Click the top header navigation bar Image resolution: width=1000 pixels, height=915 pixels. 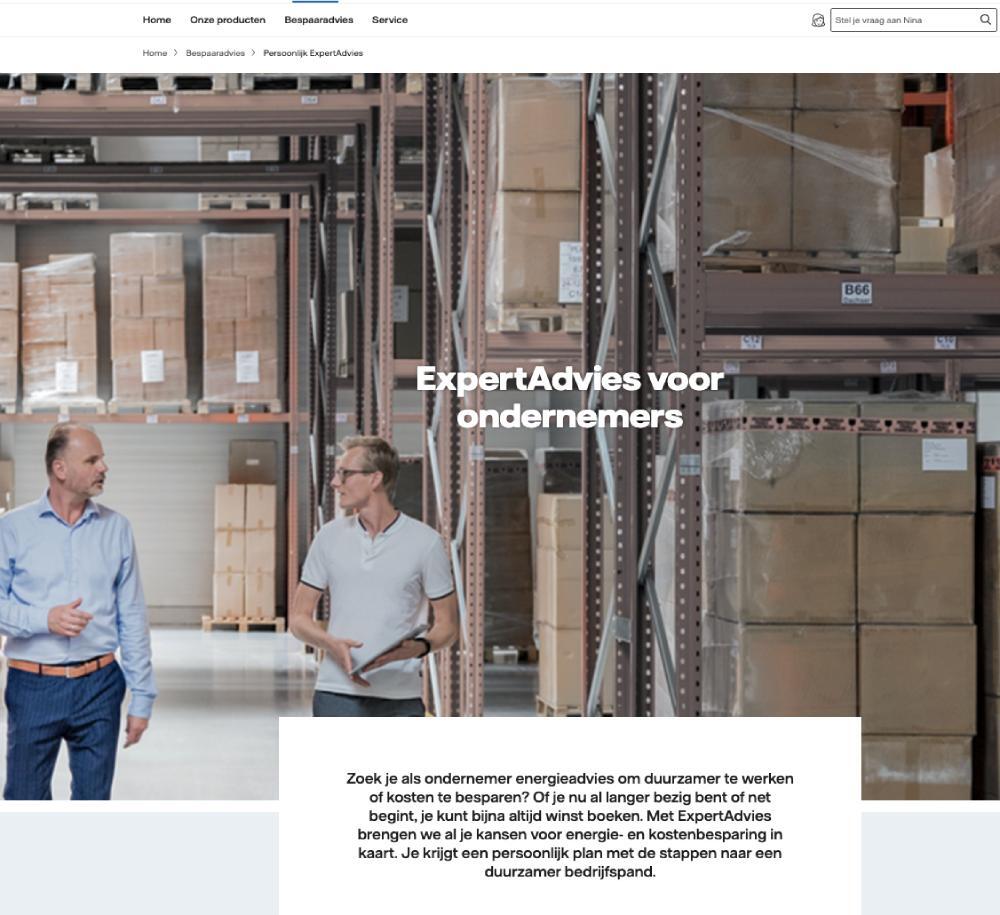click(600, 19)
